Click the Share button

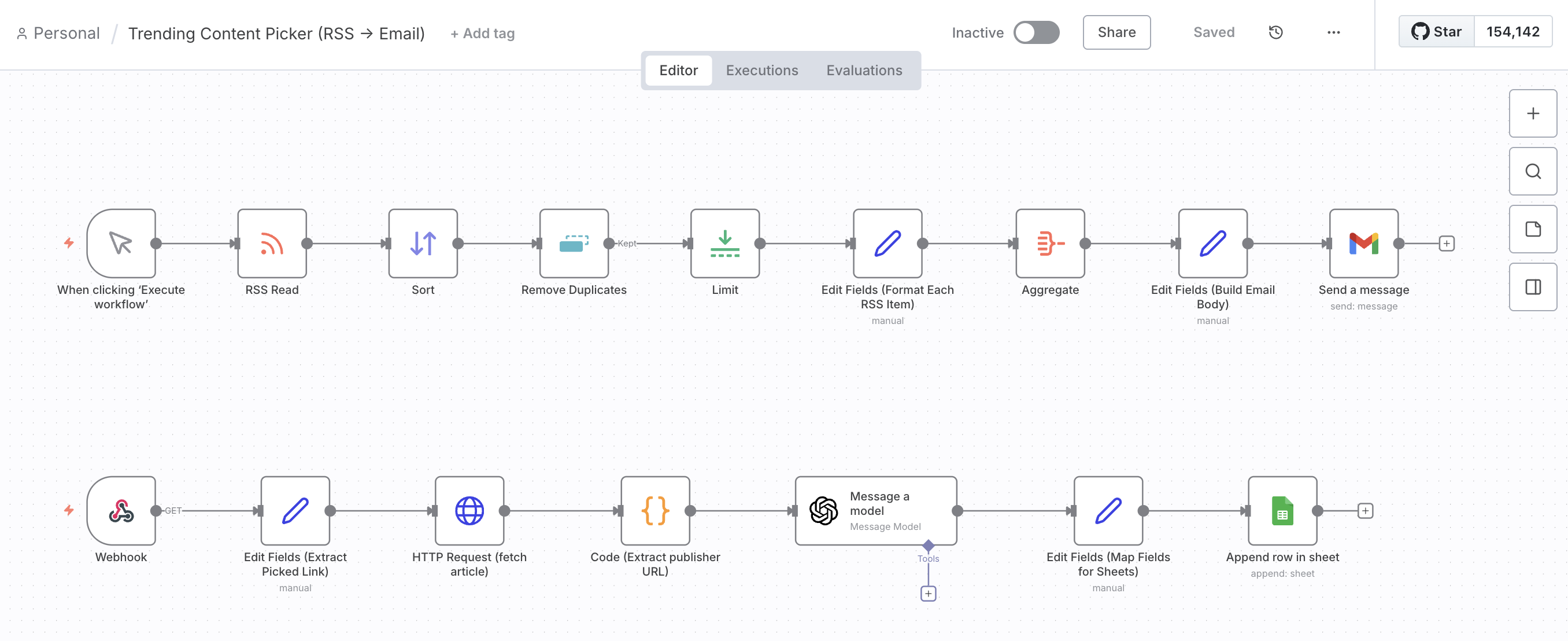tap(1116, 32)
